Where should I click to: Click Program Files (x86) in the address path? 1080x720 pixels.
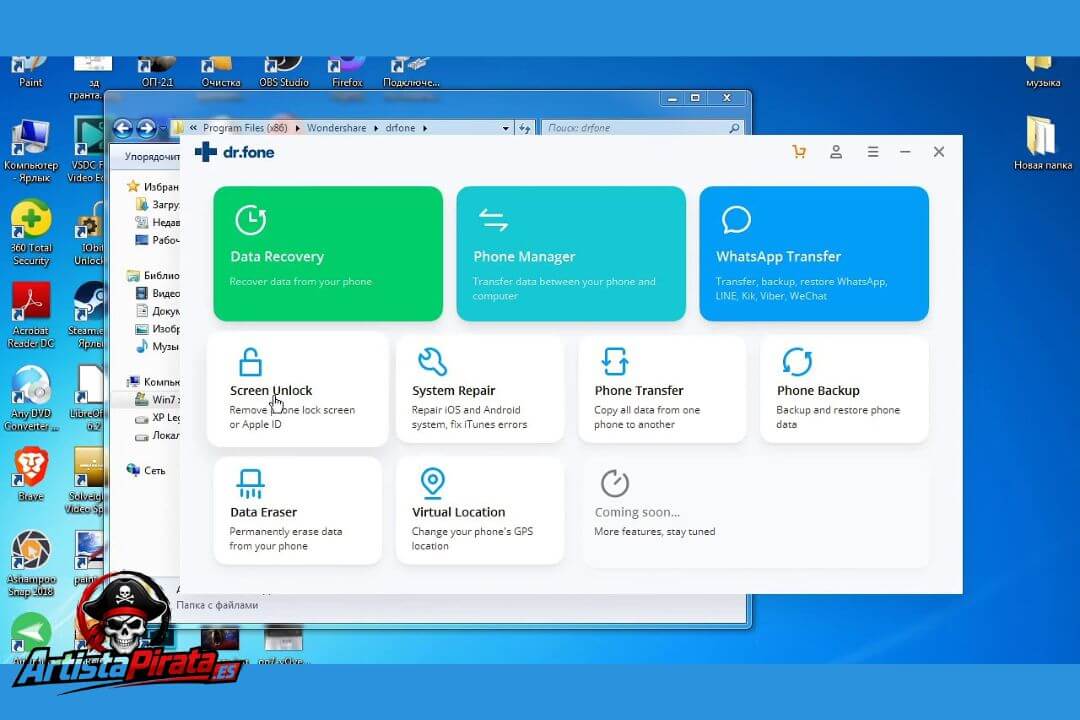[245, 128]
